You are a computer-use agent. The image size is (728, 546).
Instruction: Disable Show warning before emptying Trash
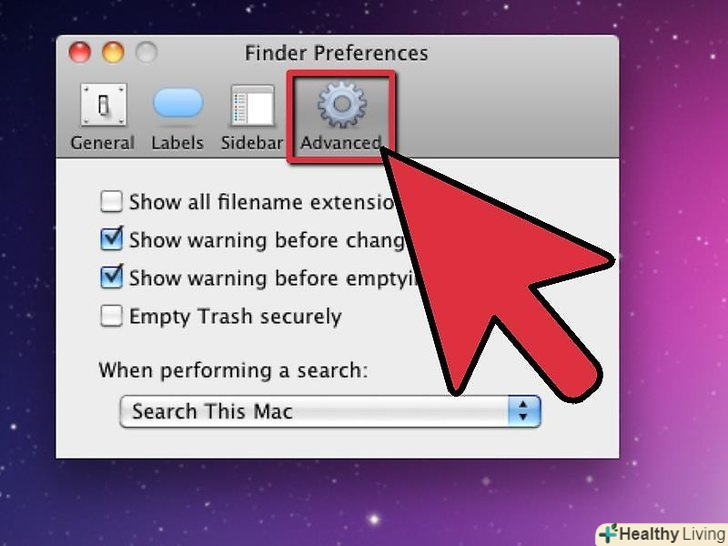pyautogui.click(x=111, y=277)
